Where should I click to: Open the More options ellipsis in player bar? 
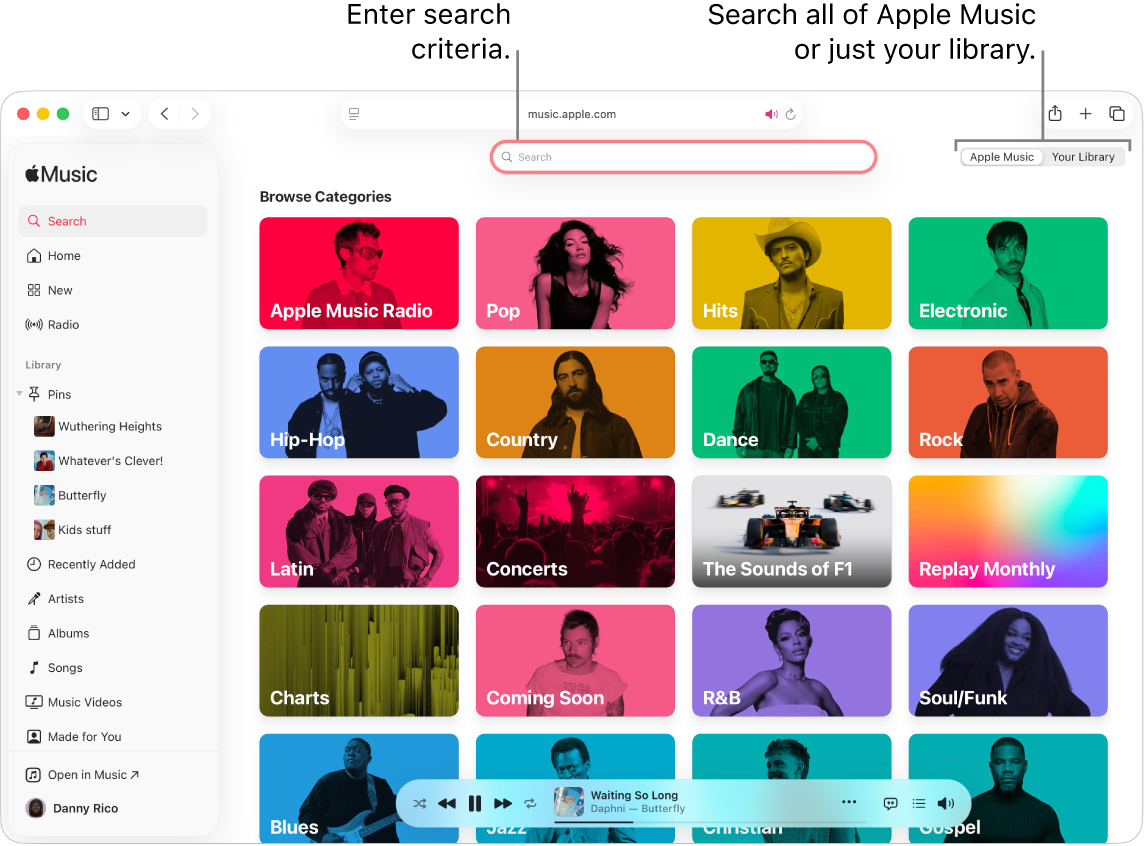pyautogui.click(x=849, y=803)
